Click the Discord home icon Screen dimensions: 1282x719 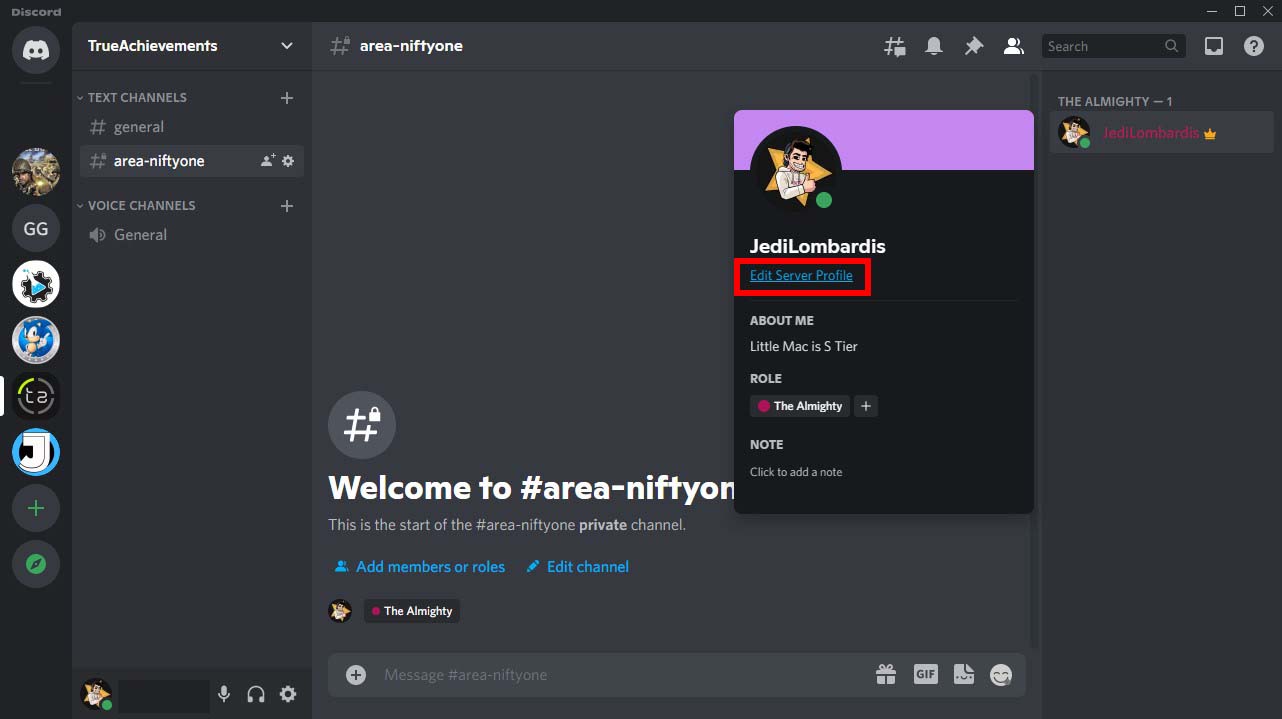pos(35,50)
